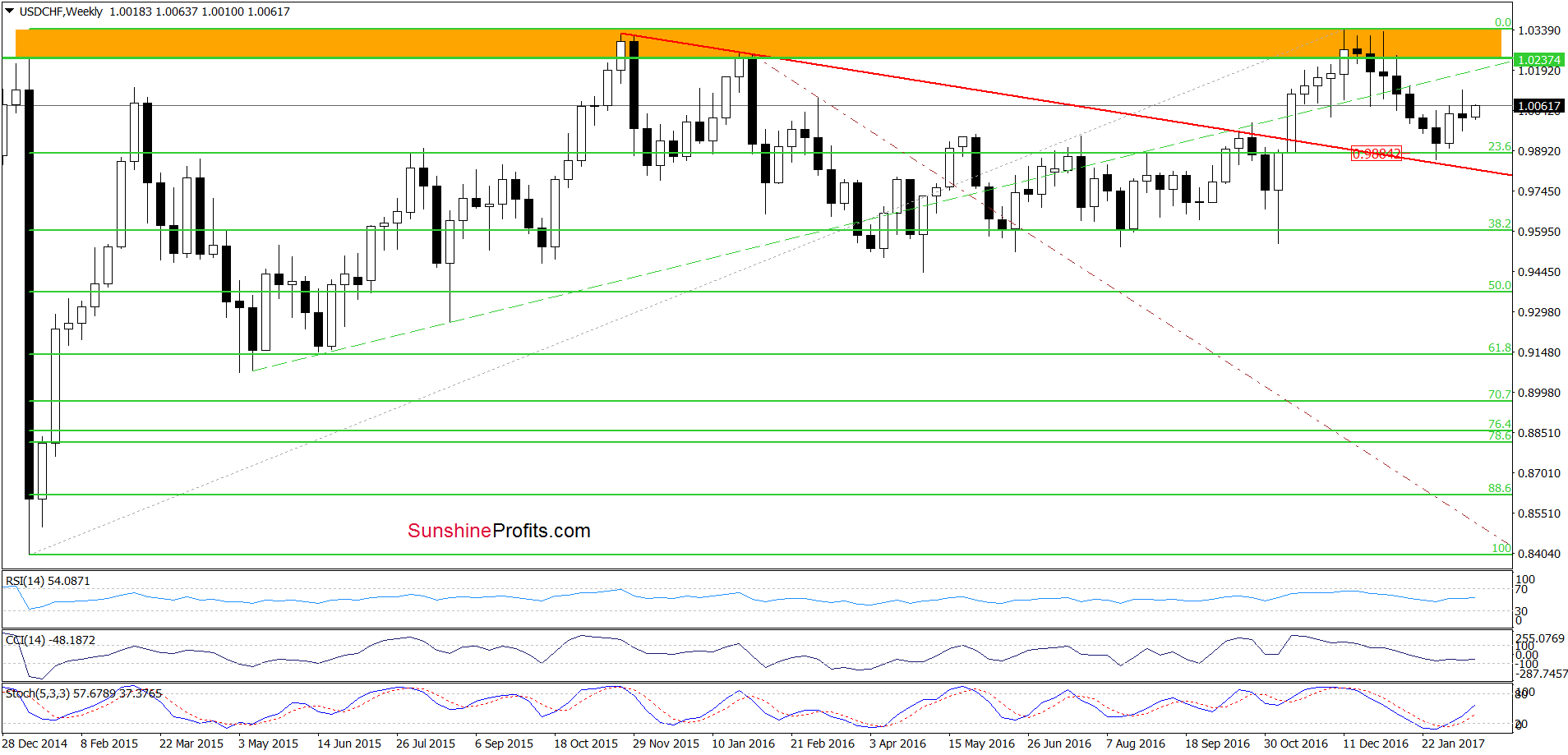1568x755 pixels.
Task: Click the 0.84040 price axis value
Action: pyautogui.click(x=1538, y=554)
